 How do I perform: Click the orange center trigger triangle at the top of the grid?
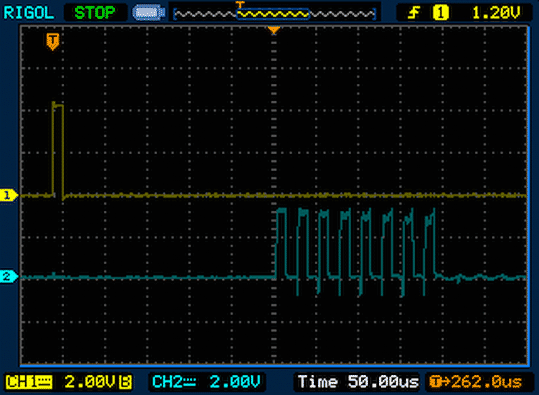(274, 31)
